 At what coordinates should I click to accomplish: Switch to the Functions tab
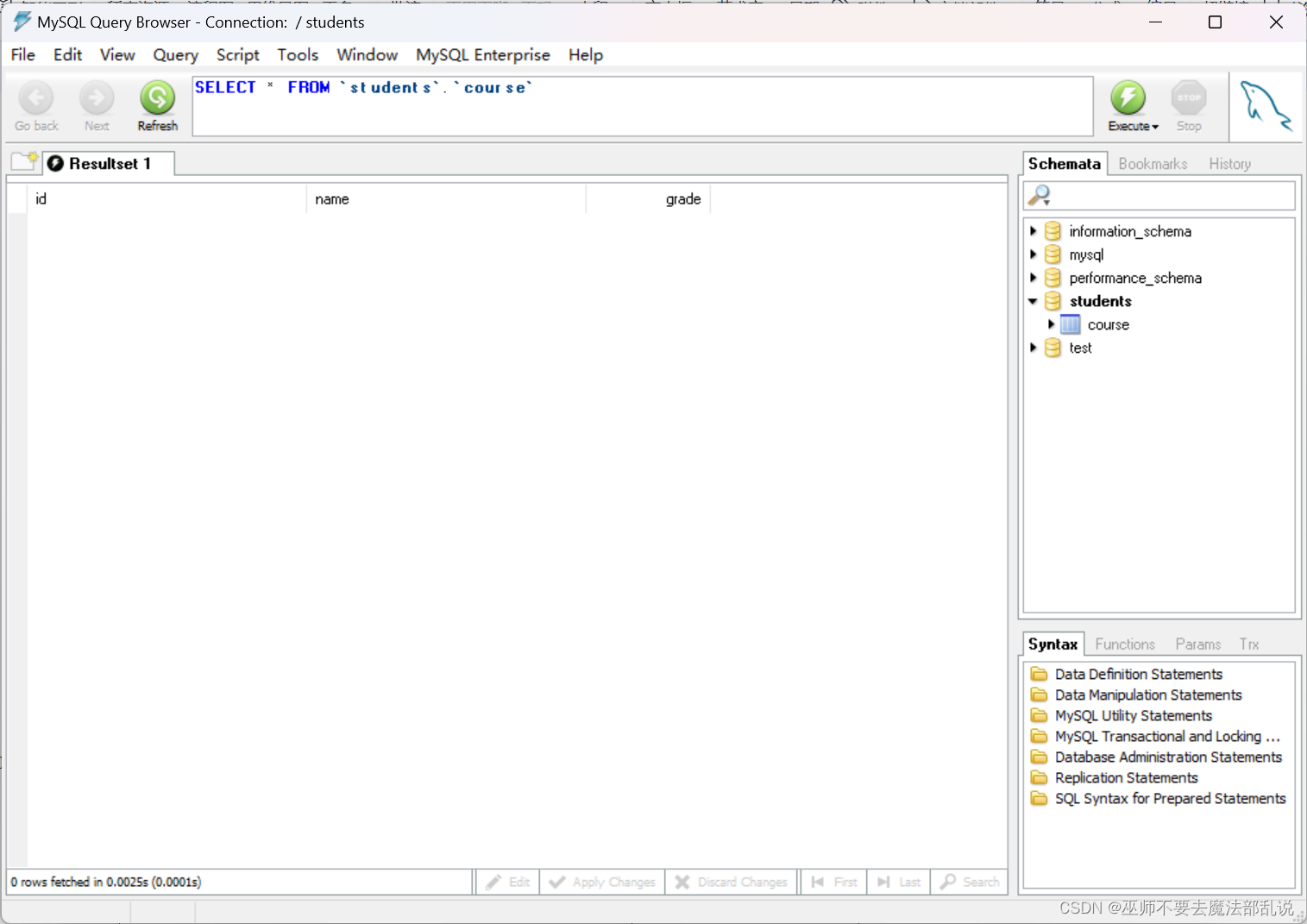(1124, 644)
